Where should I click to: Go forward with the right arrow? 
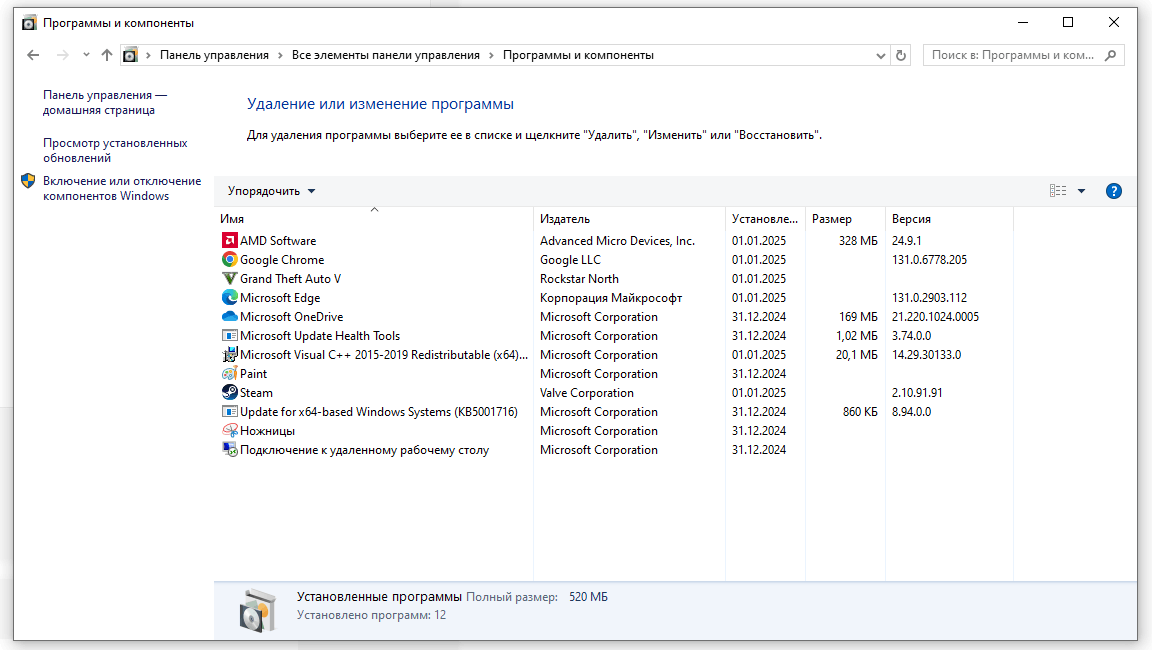pyautogui.click(x=62, y=55)
